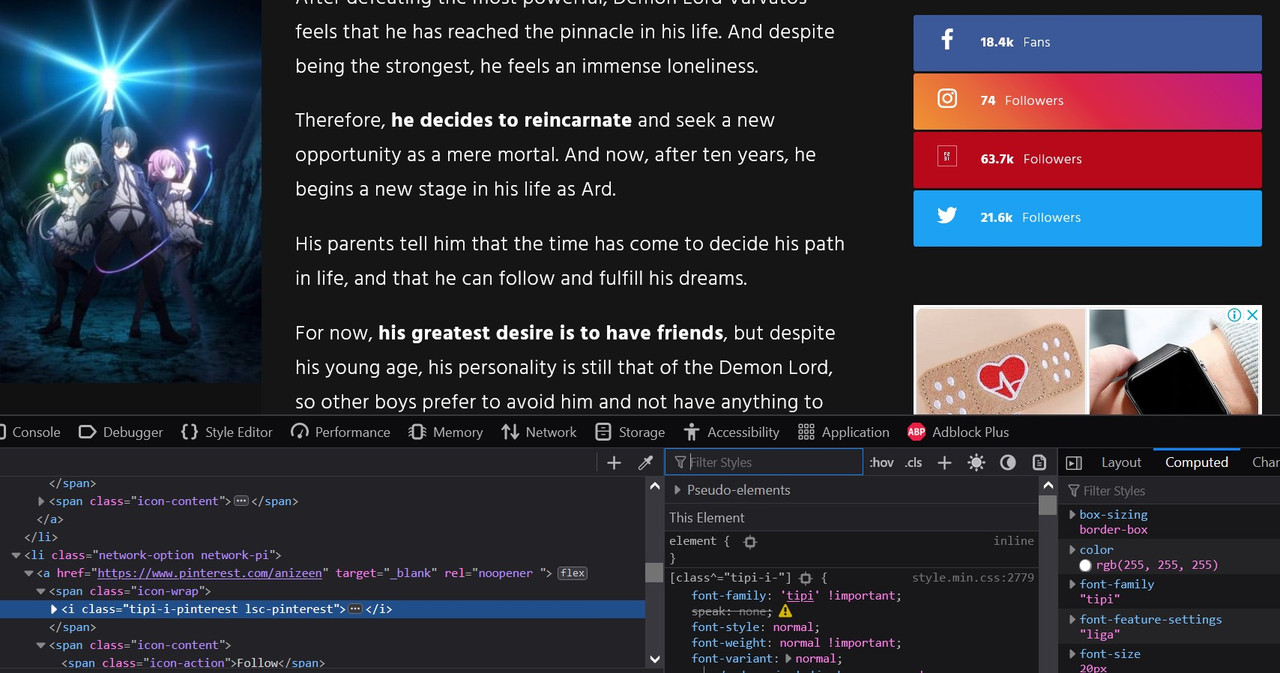The width and height of the screenshot is (1280, 673).
Task: Open the Layout sidebar tab
Action: pyautogui.click(x=1121, y=462)
